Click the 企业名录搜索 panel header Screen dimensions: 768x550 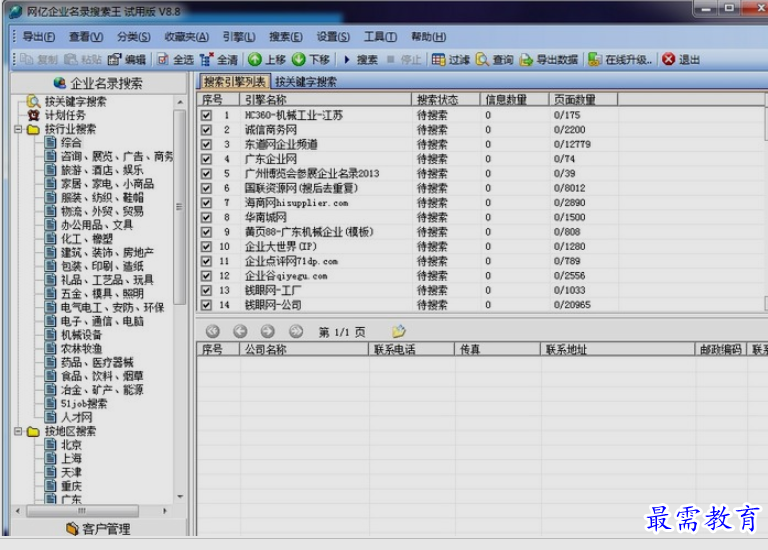(x=98, y=83)
